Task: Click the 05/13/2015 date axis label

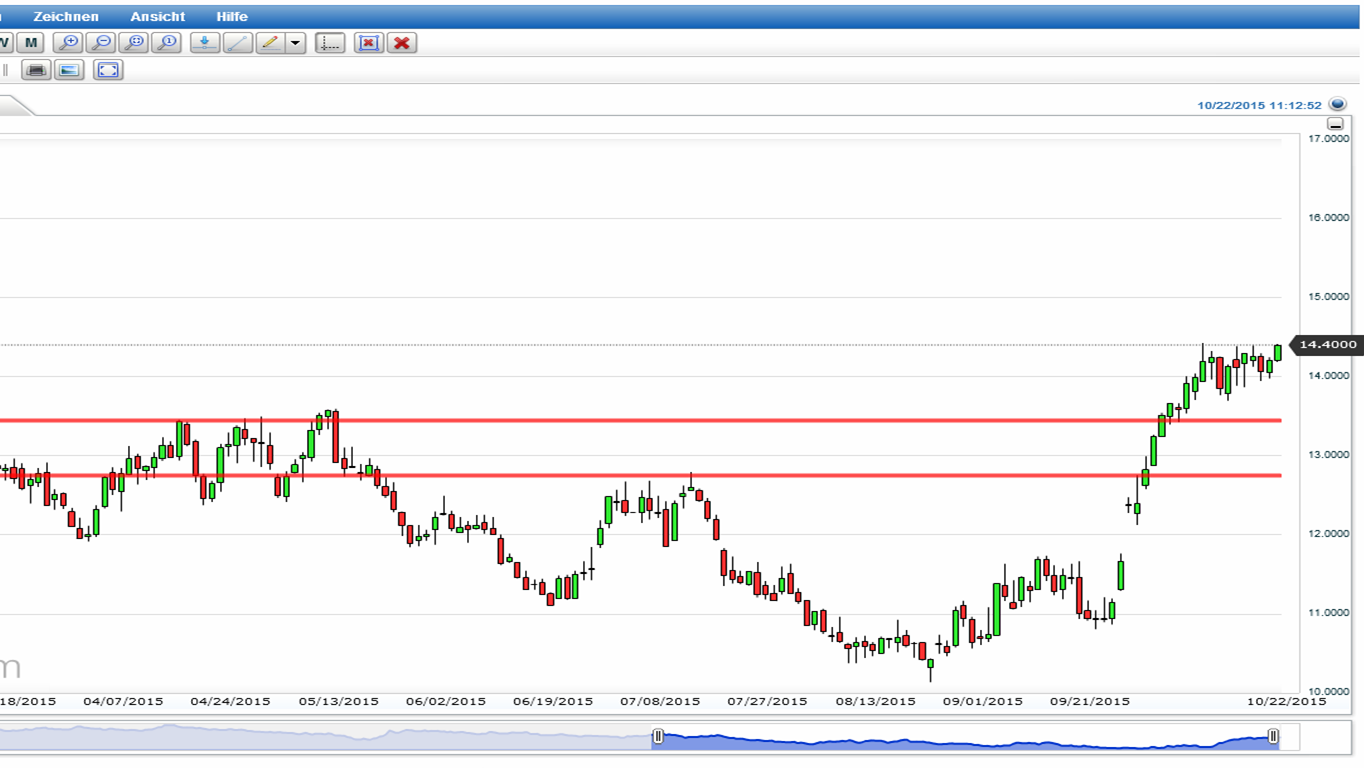Action: click(339, 702)
